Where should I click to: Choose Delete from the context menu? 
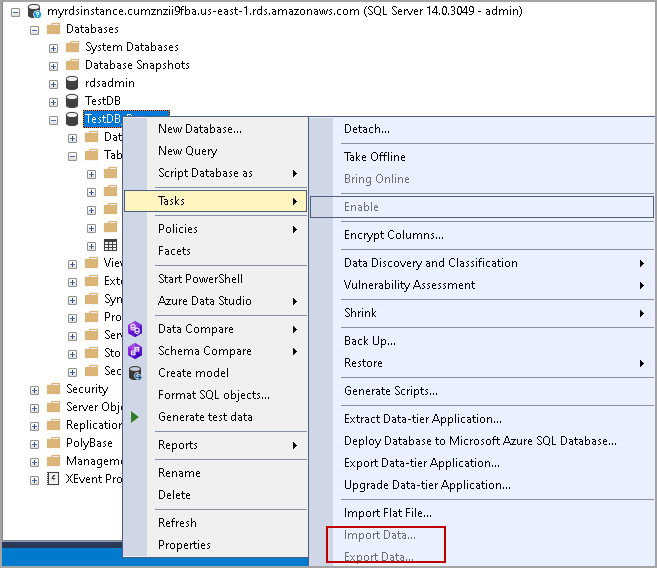[216, 495]
